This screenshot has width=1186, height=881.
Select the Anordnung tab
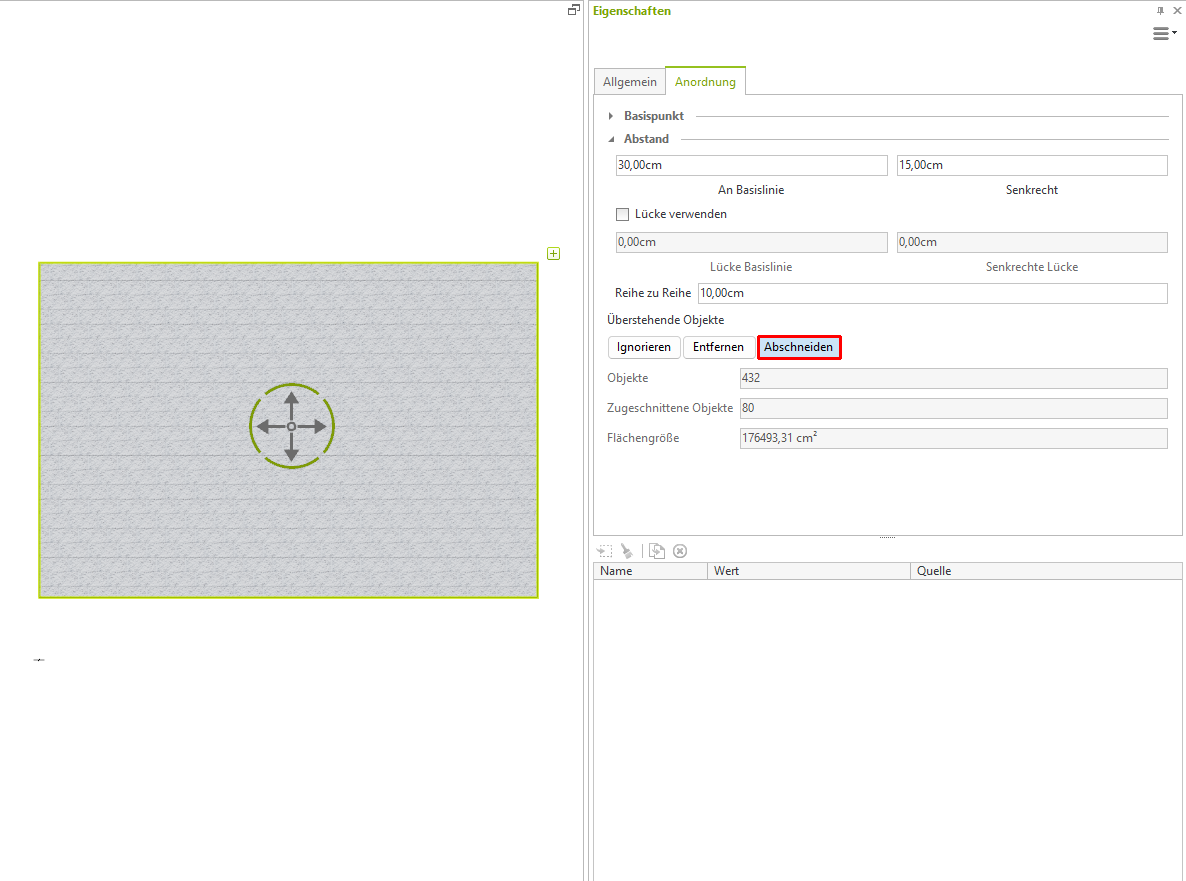pyautogui.click(x=705, y=82)
